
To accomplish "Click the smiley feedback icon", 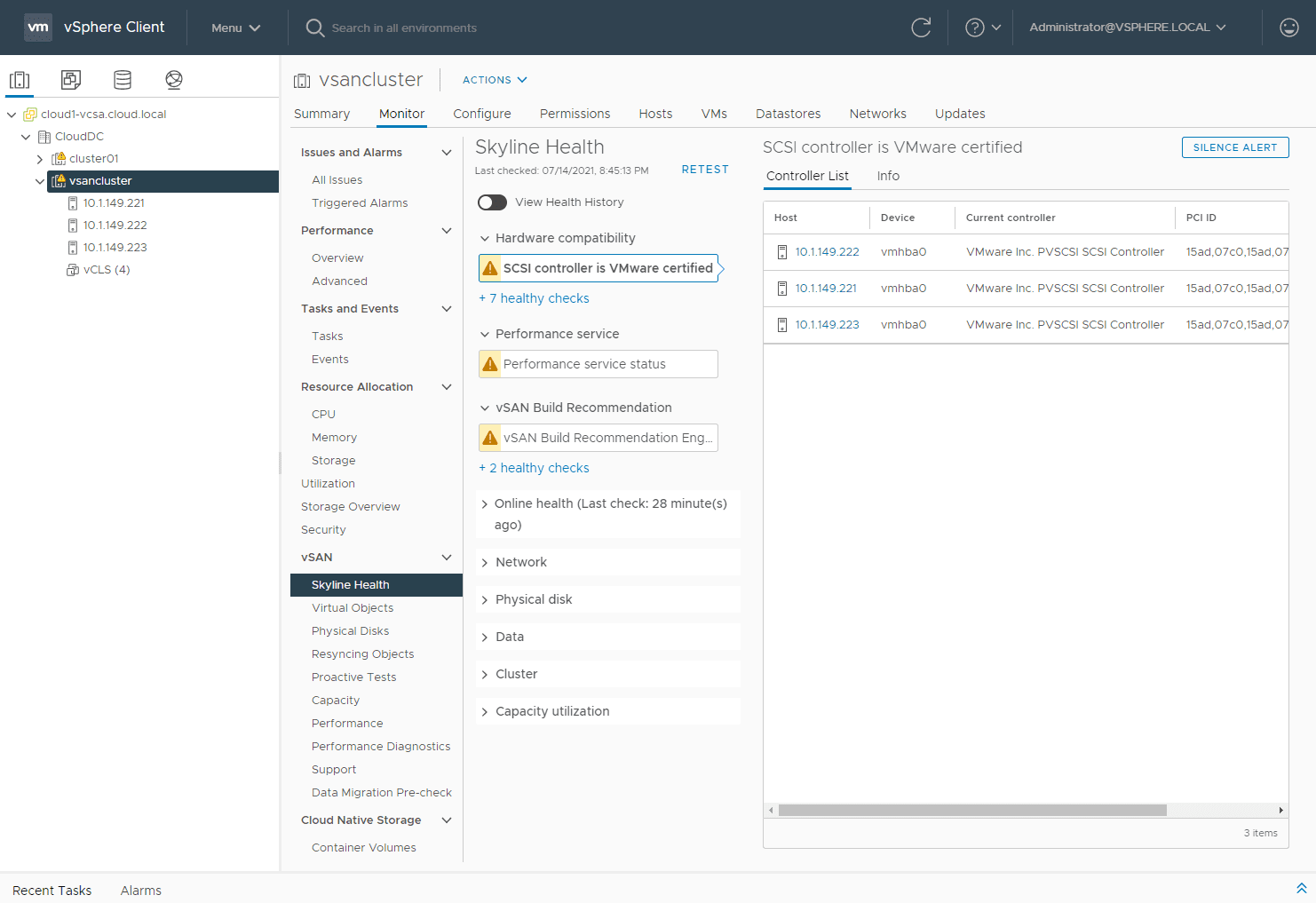I will [1288, 28].
